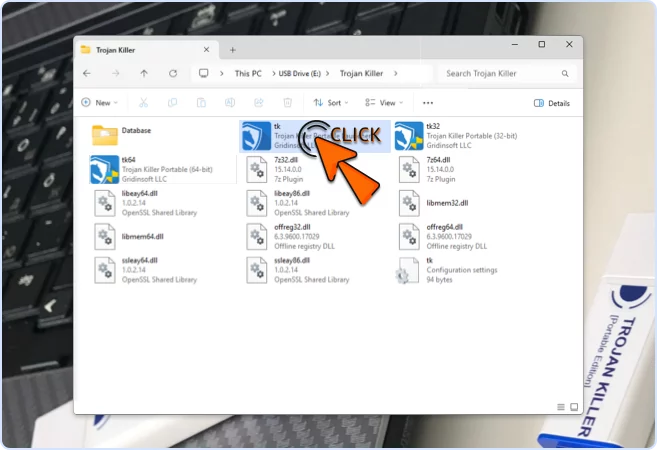Image resolution: width=657 pixels, height=450 pixels.
Task: Click the Database folder name
Action: pos(136,130)
